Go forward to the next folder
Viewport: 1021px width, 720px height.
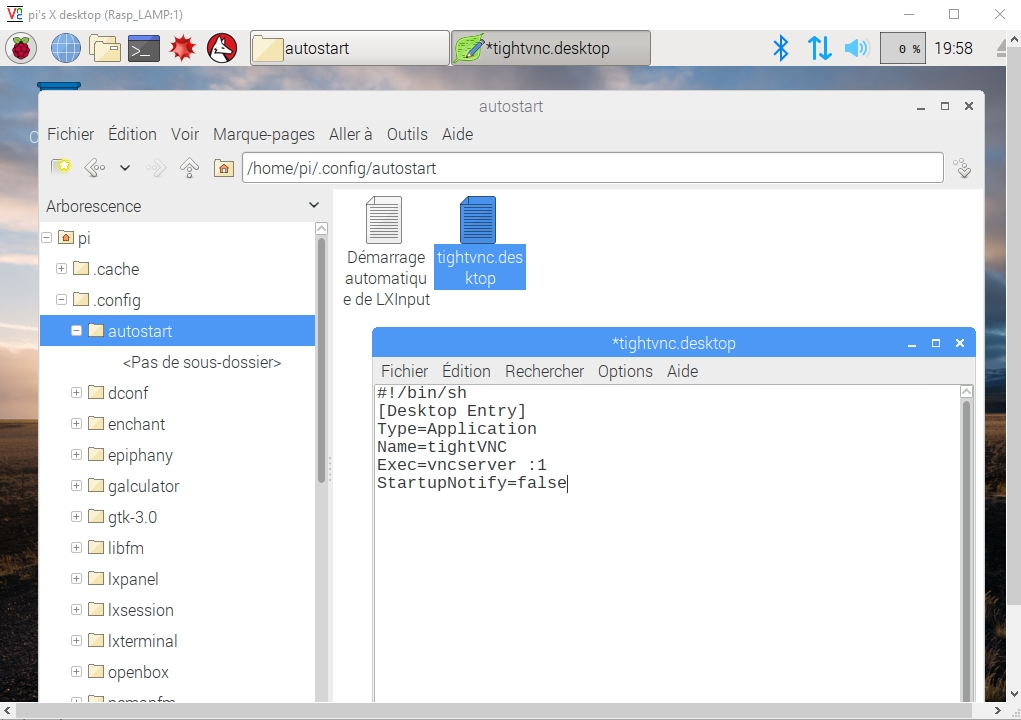156,168
